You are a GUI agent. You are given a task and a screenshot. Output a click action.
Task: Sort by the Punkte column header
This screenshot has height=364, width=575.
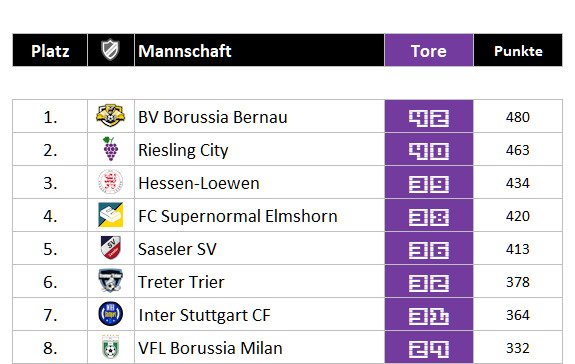coord(518,51)
